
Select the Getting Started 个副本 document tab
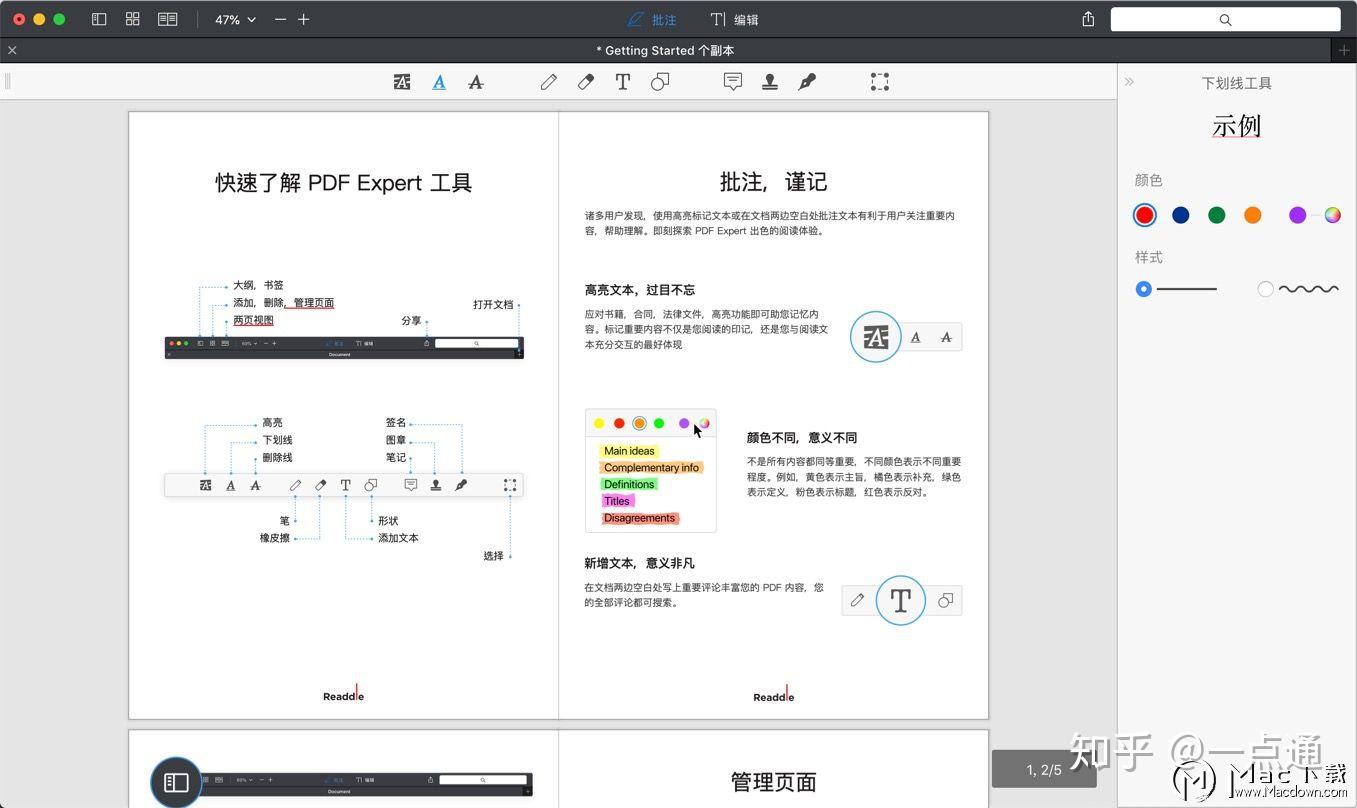[x=666, y=50]
